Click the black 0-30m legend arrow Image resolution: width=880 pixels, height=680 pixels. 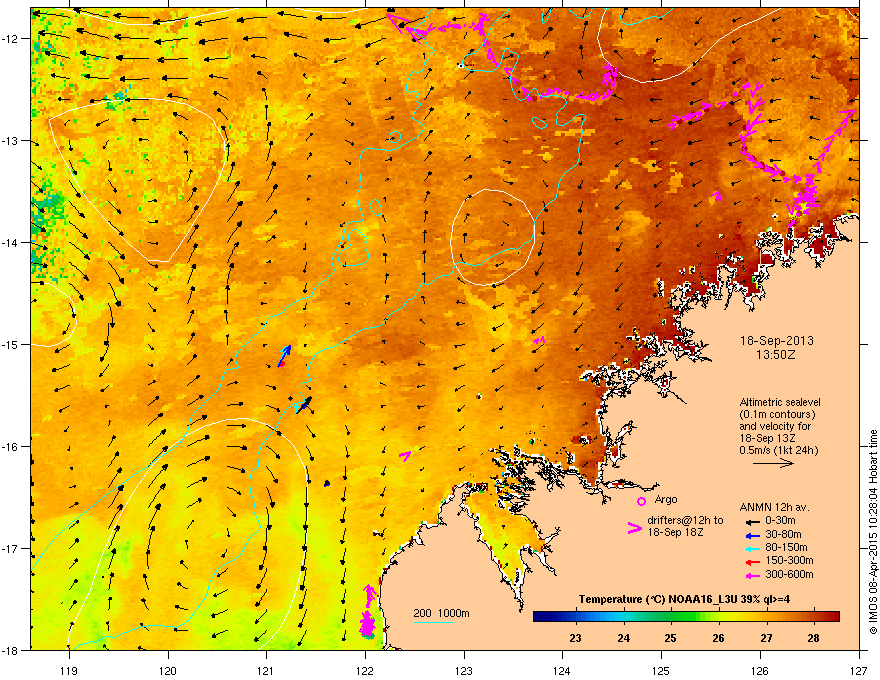click(x=753, y=522)
